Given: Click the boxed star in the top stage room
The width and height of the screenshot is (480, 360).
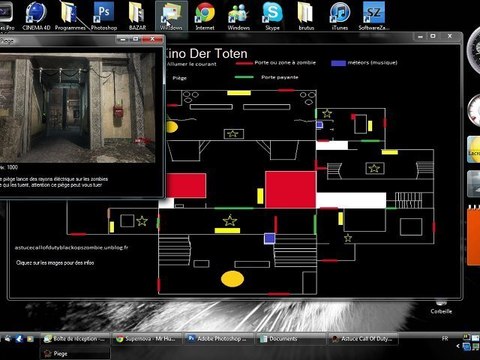Looking at the screenshot, I should 233,134.
